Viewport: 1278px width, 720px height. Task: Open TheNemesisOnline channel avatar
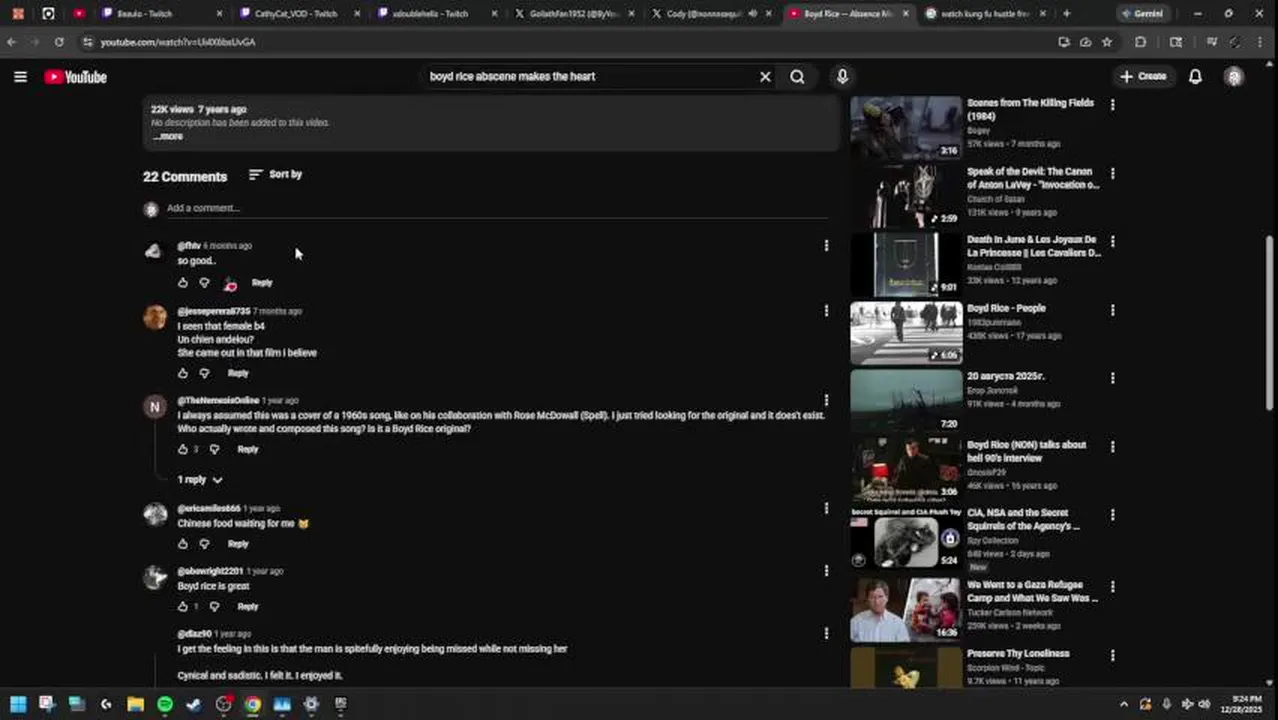click(155, 407)
